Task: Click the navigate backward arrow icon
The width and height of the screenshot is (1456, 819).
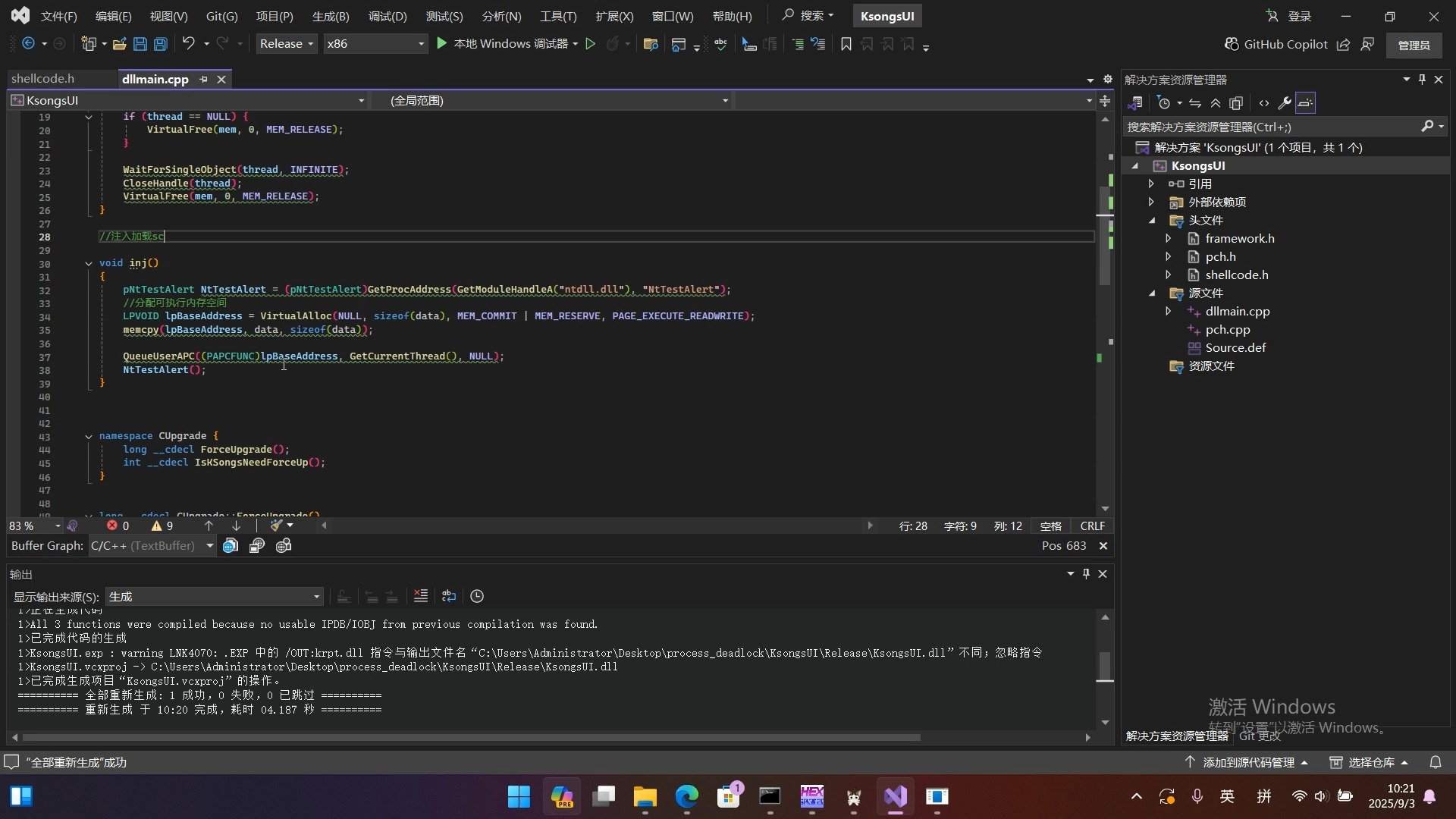Action: click(28, 44)
